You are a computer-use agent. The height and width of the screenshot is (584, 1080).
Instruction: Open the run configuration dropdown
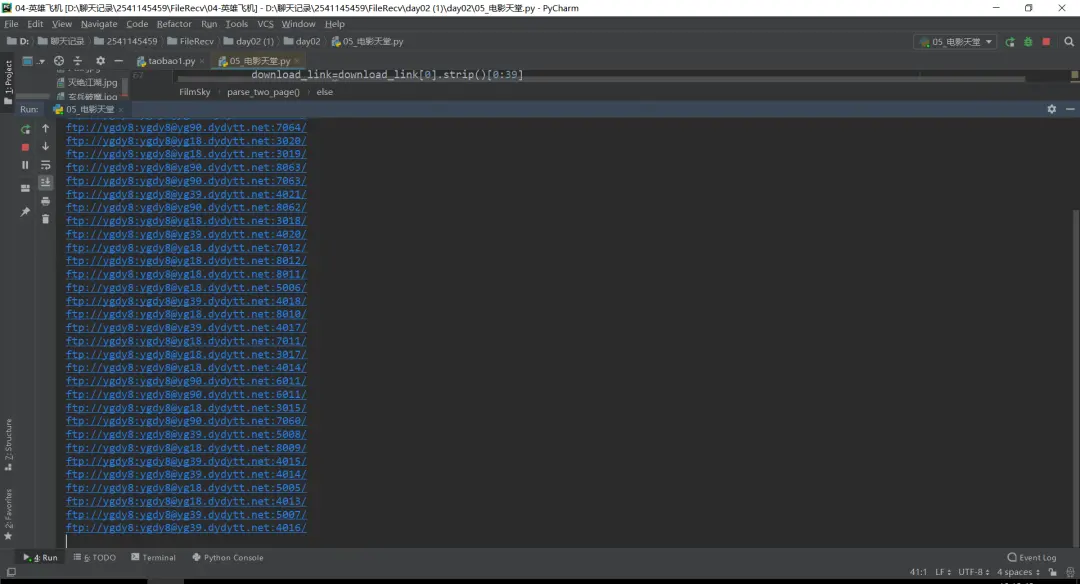click(x=955, y=41)
